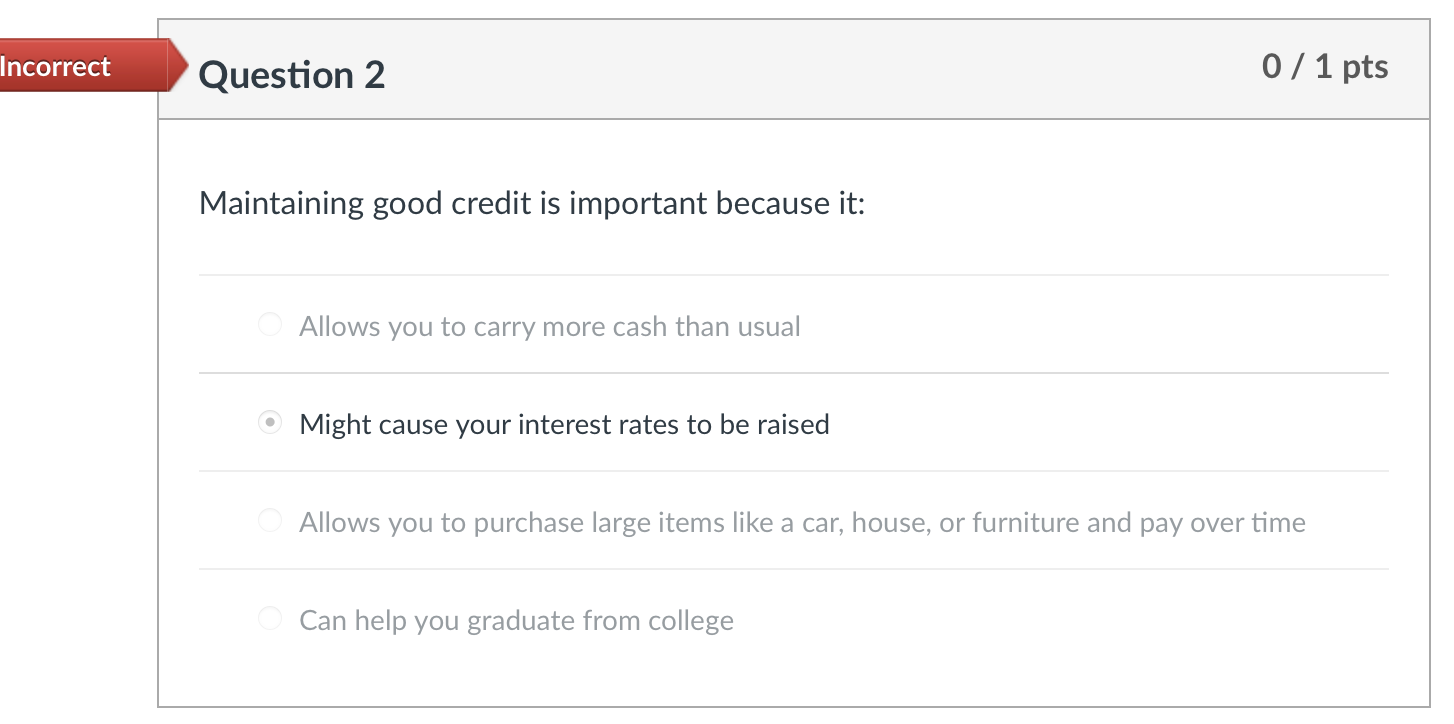Click answer text "Might cause your interest rates to be raised"
This screenshot has height=724, width=1454.
pos(564,424)
